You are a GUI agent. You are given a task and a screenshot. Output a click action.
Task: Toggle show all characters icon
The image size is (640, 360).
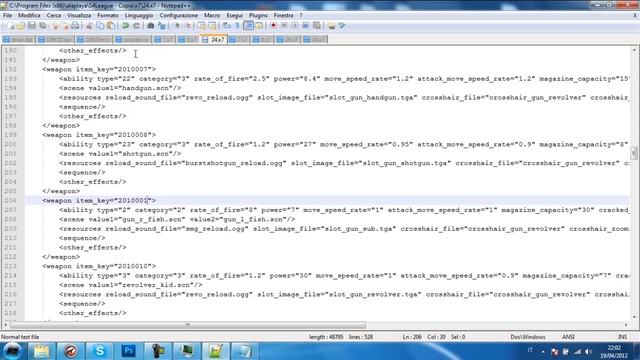pyautogui.click(x=238, y=26)
